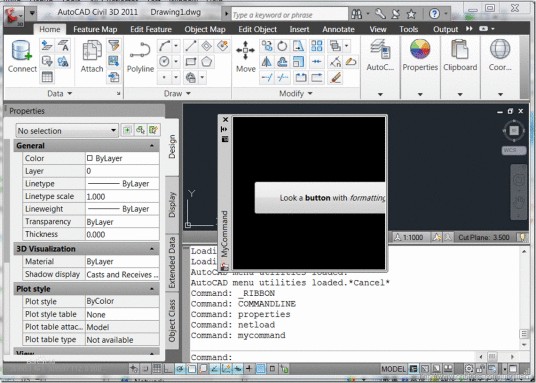This screenshot has width=536, height=383.
Task: Open the Annotate ribbon tab
Action: click(338, 29)
